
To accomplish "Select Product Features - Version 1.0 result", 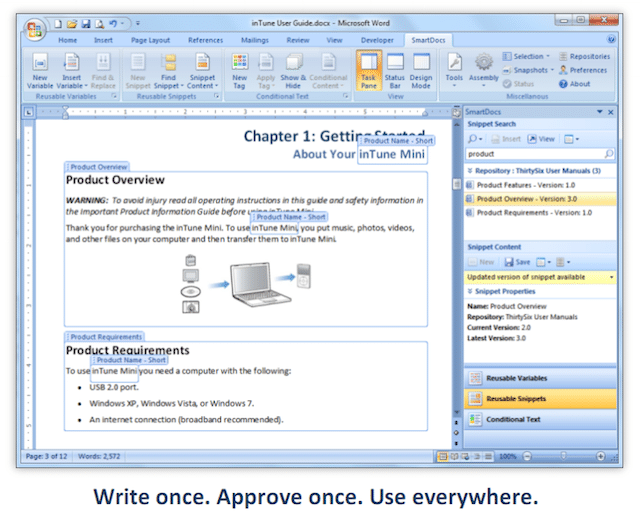I will pos(540,185).
